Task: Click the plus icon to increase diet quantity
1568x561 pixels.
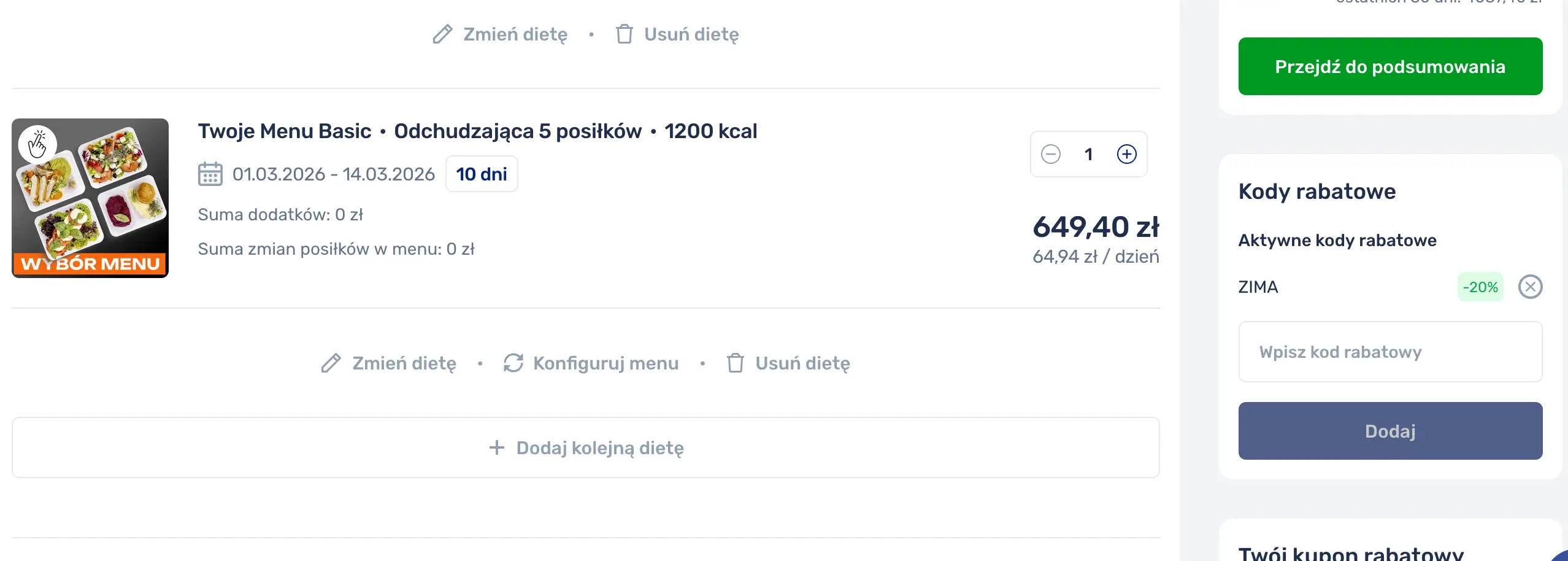Action: [x=1128, y=154]
